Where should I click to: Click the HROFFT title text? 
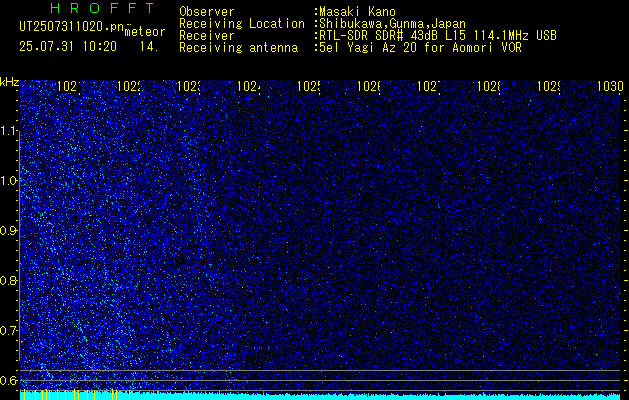tap(102, 8)
